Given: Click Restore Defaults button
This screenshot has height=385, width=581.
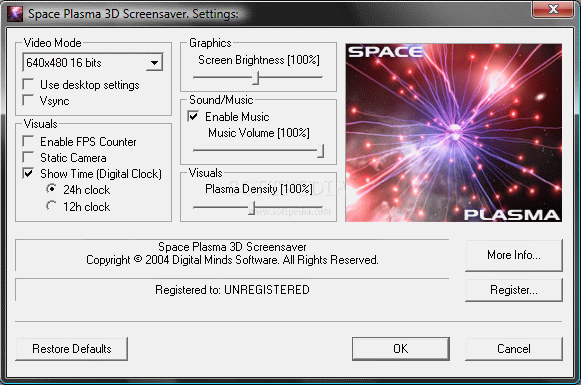Looking at the screenshot, I should pyautogui.click(x=72, y=349).
